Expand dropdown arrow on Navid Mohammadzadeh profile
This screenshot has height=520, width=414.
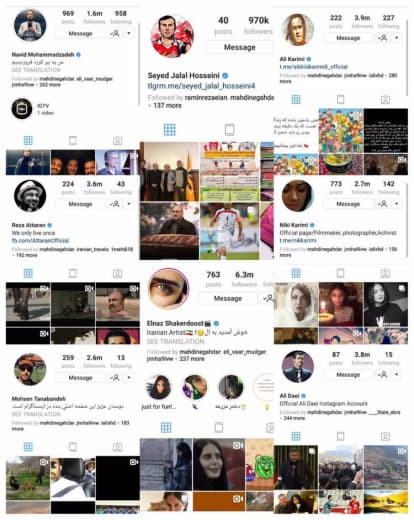129,33
